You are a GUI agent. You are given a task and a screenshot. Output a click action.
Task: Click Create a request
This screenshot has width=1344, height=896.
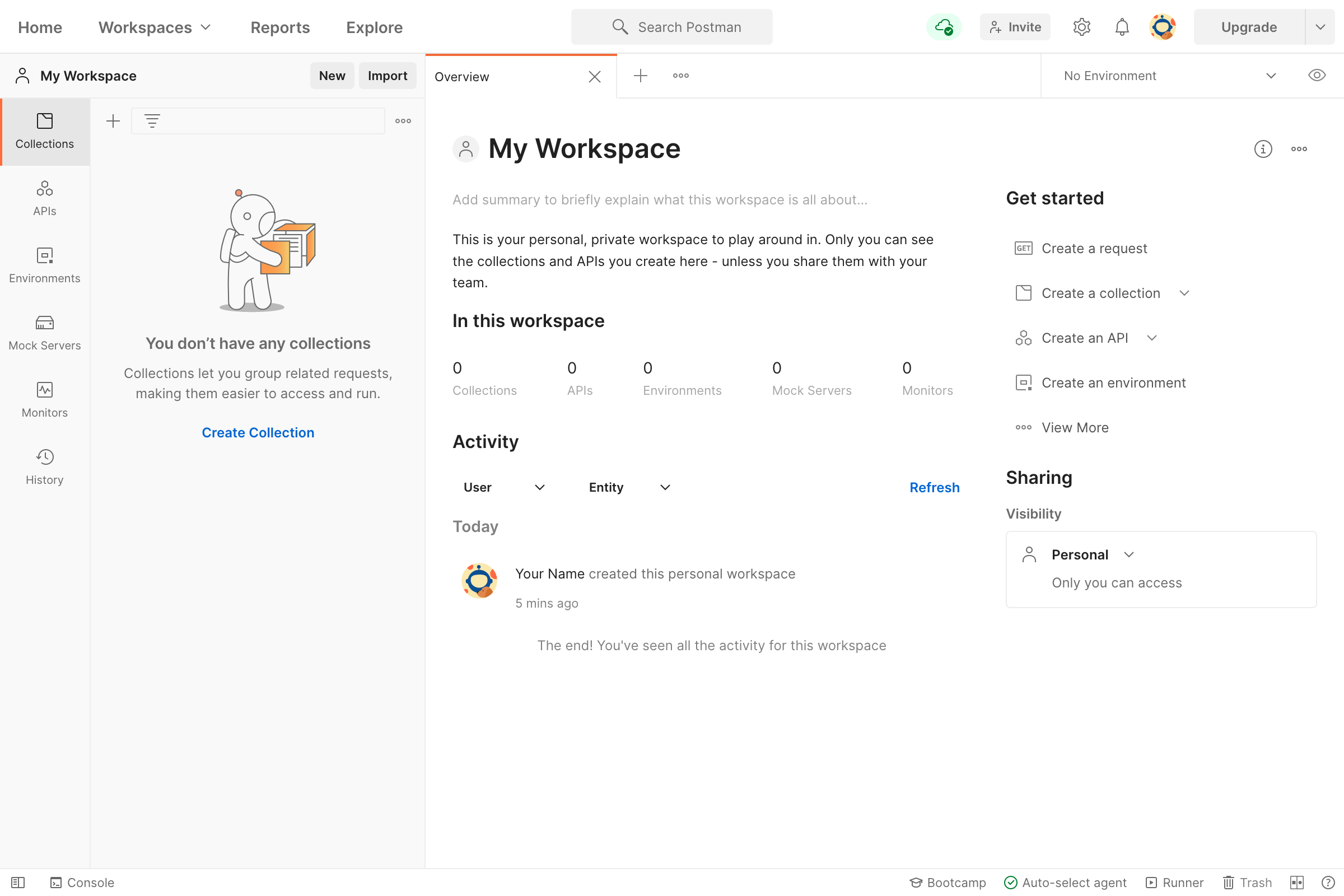pyautogui.click(x=1081, y=249)
